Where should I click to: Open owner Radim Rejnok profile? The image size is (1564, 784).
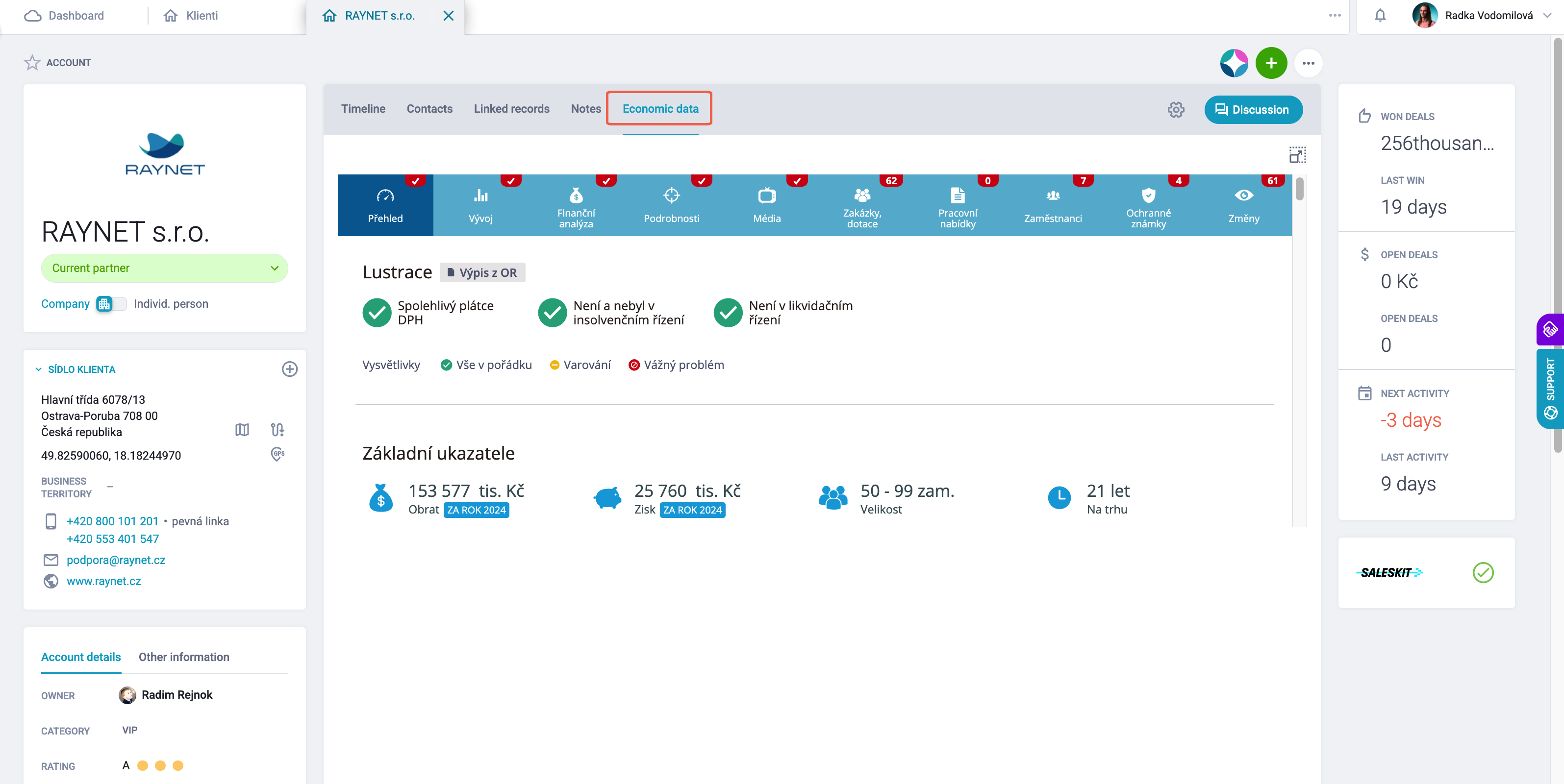click(x=177, y=695)
